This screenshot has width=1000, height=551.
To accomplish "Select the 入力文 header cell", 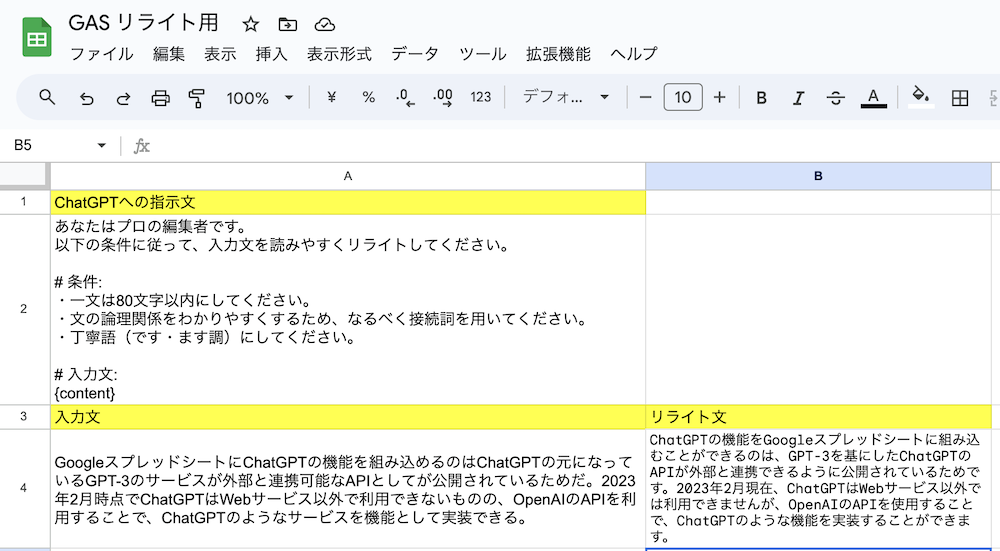I will click(348, 416).
